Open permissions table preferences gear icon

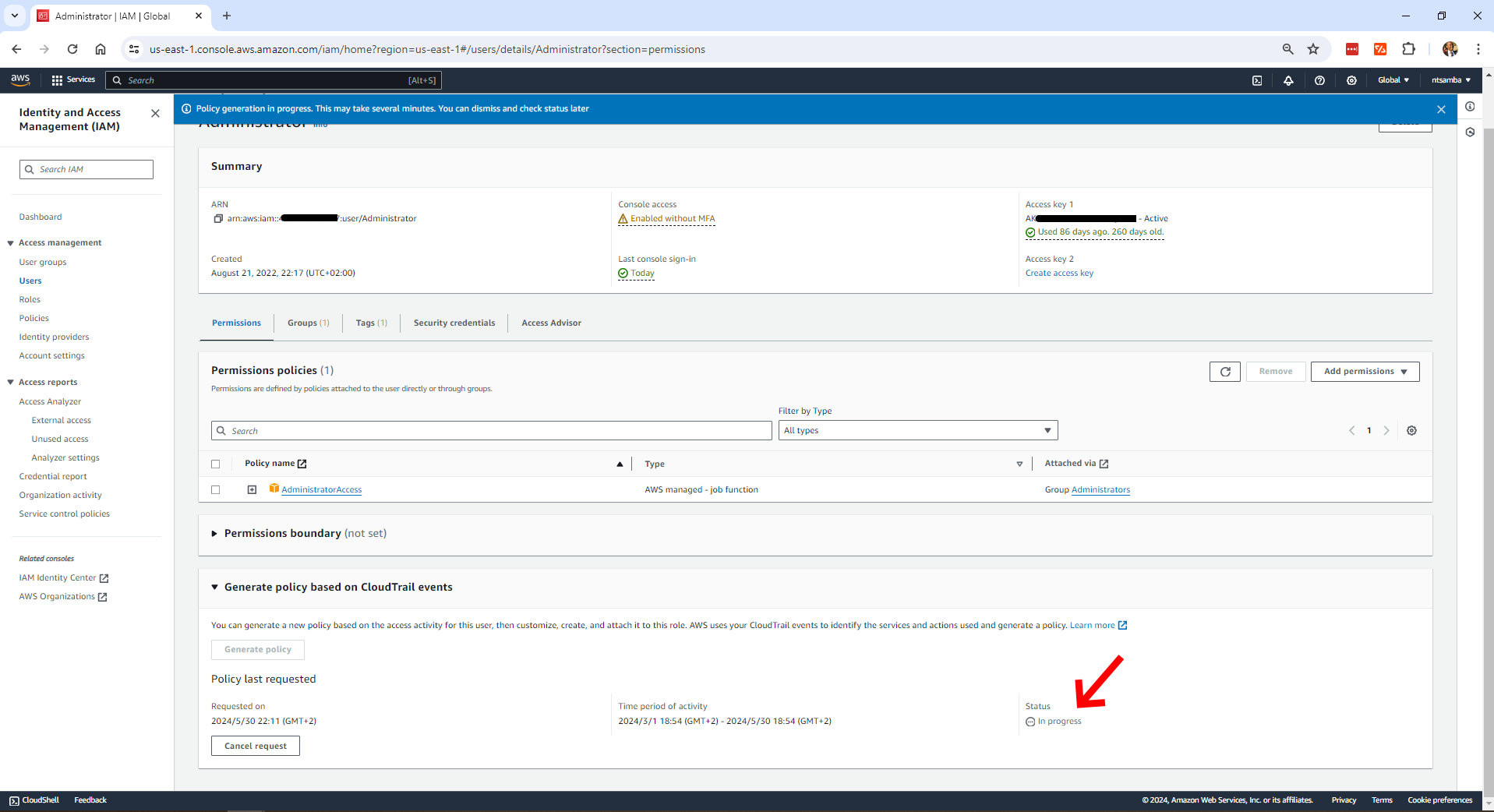coord(1411,431)
